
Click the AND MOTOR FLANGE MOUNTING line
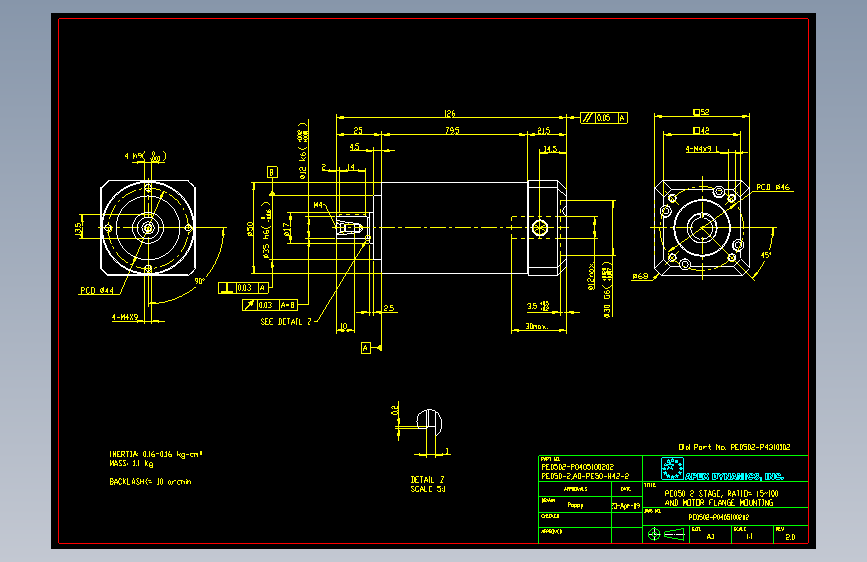(x=719, y=503)
